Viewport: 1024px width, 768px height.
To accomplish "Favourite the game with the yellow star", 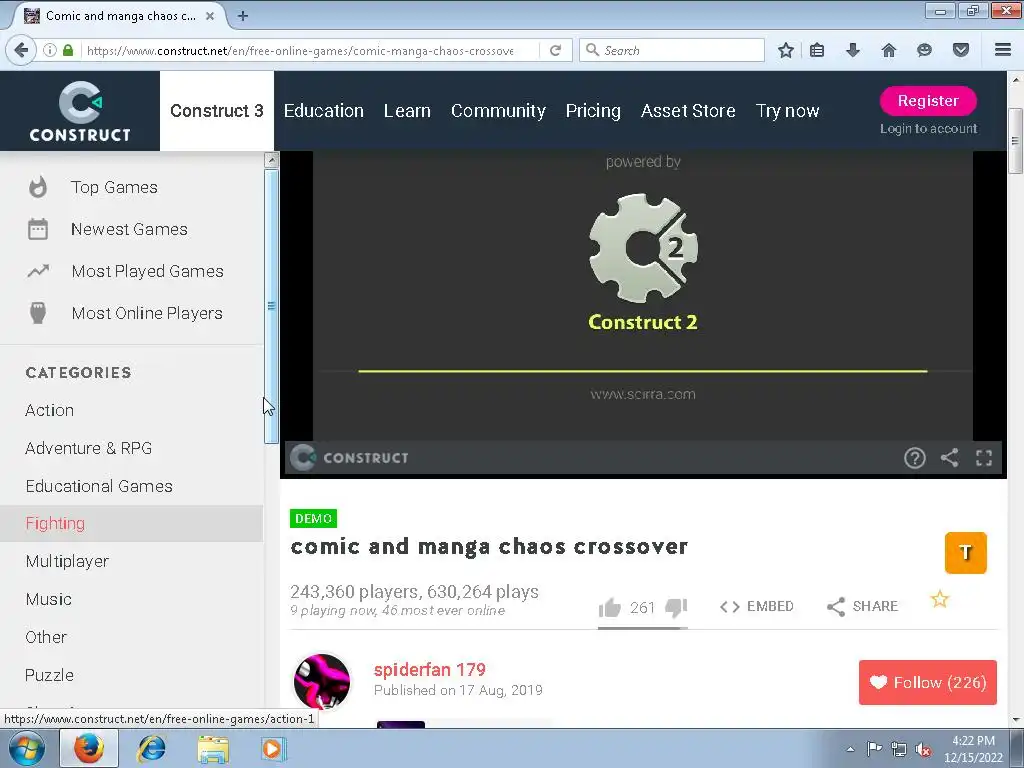I will click(x=940, y=599).
